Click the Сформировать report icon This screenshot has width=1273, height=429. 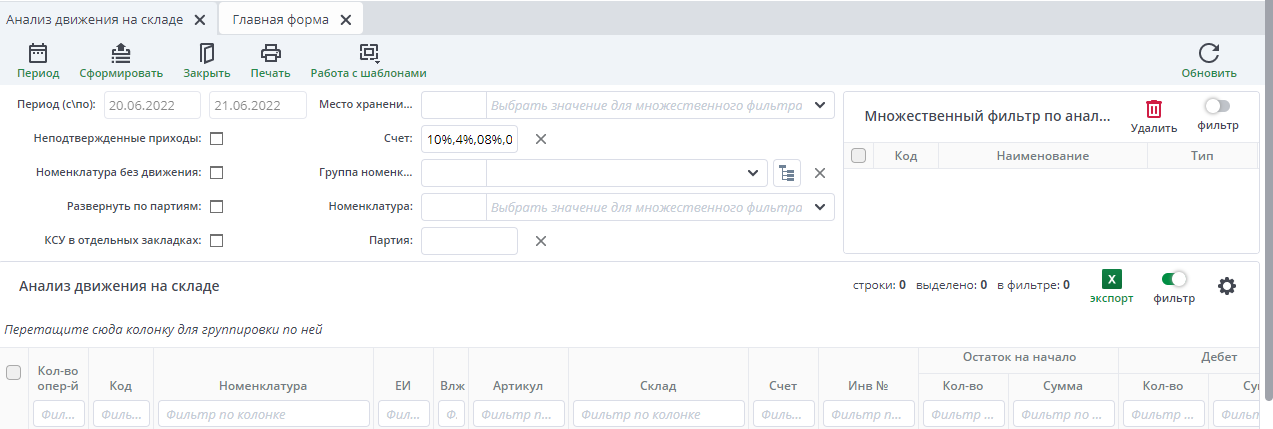tap(121, 54)
